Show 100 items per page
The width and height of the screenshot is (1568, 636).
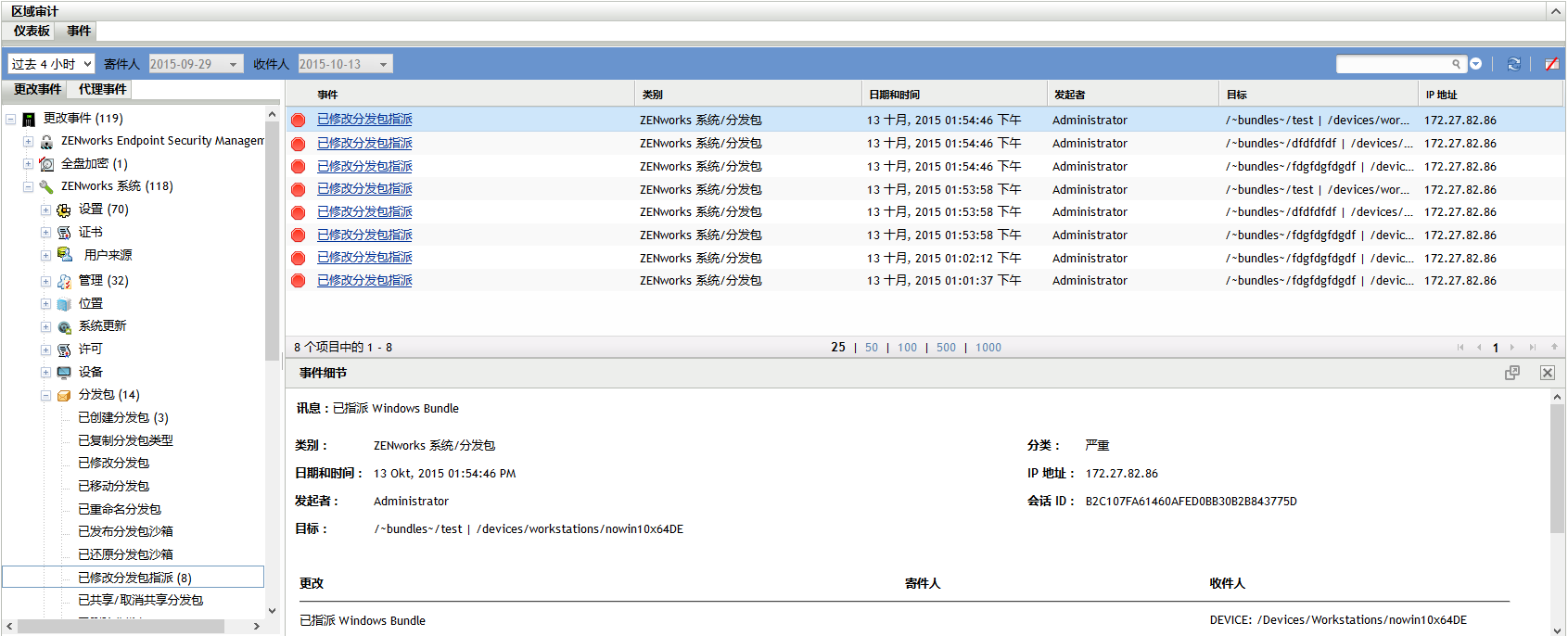click(907, 348)
